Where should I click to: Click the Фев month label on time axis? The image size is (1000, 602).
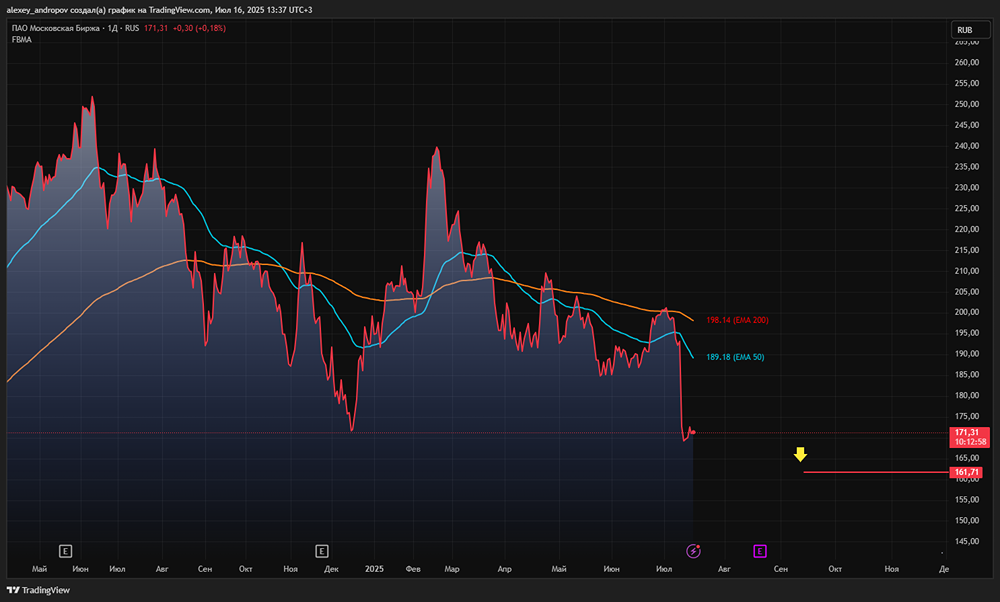(x=413, y=568)
